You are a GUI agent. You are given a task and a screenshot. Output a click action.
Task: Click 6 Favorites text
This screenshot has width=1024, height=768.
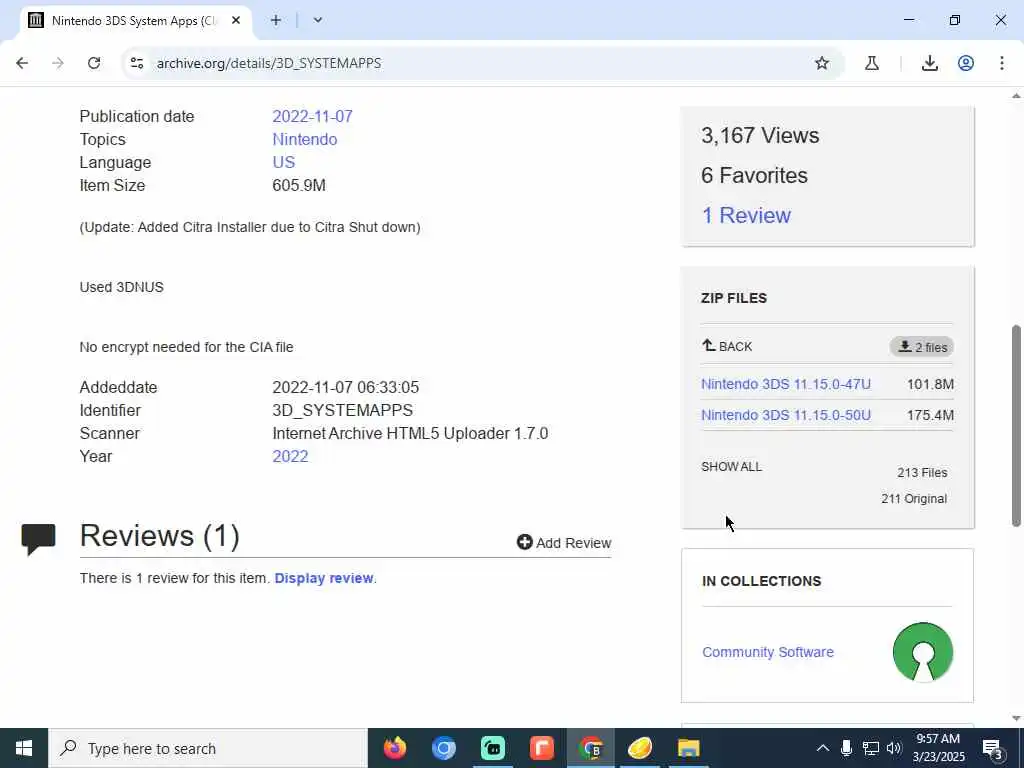pyautogui.click(x=754, y=175)
